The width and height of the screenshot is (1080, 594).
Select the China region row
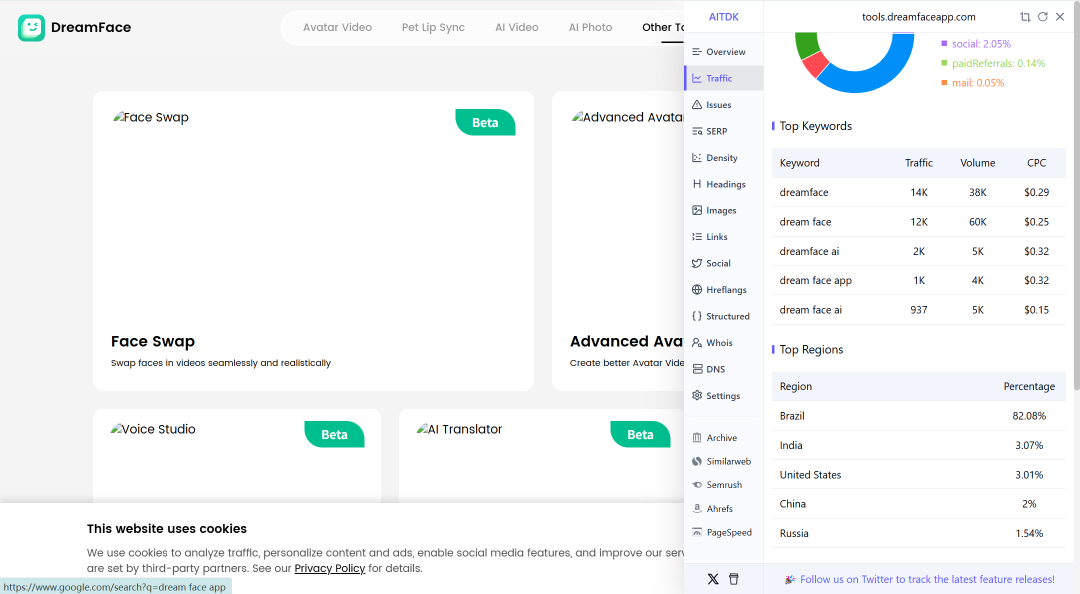[919, 504]
